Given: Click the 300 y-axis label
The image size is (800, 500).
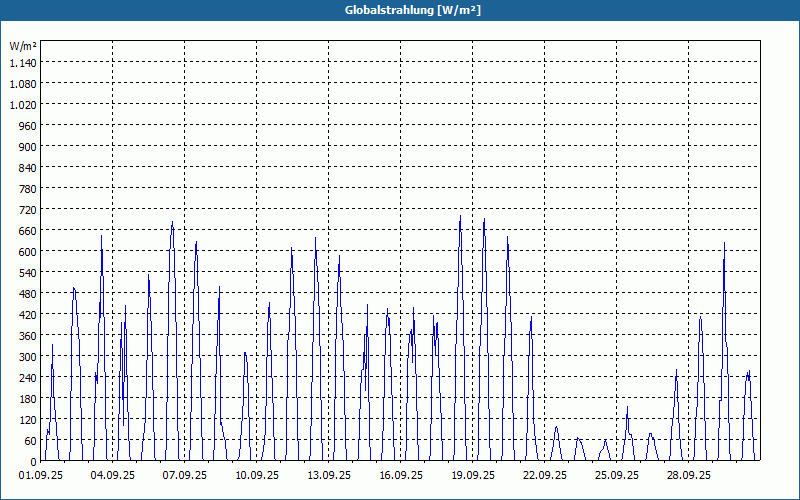Looking at the screenshot, I should (28, 357).
